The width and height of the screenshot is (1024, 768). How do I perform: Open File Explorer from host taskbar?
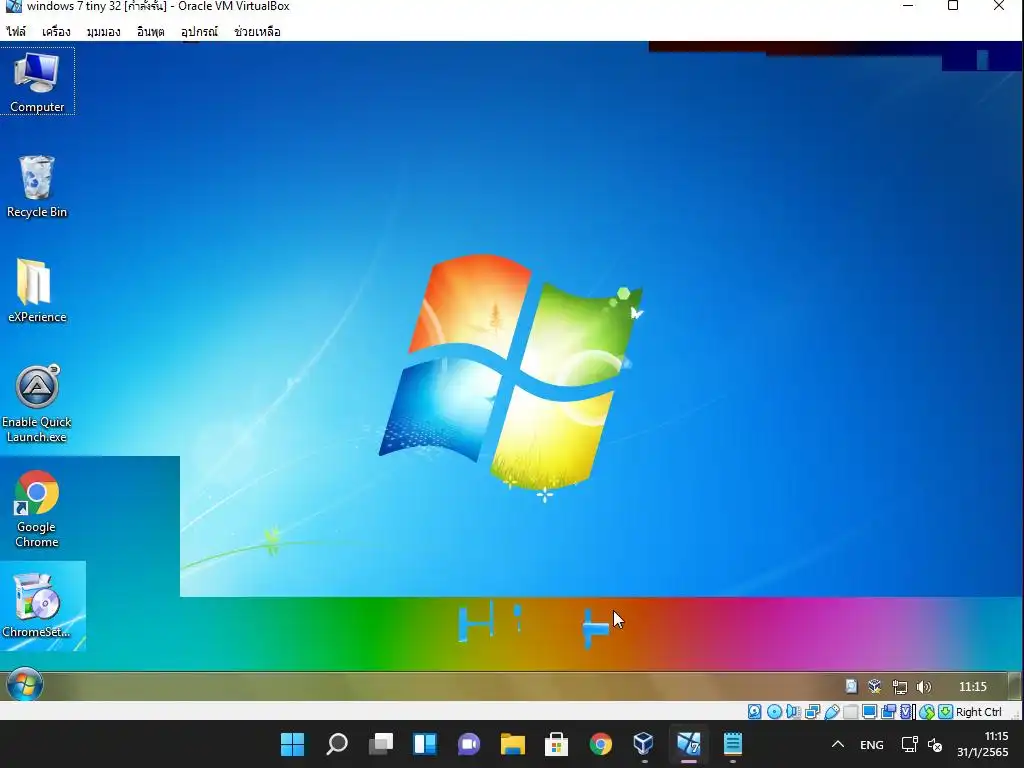click(x=513, y=744)
